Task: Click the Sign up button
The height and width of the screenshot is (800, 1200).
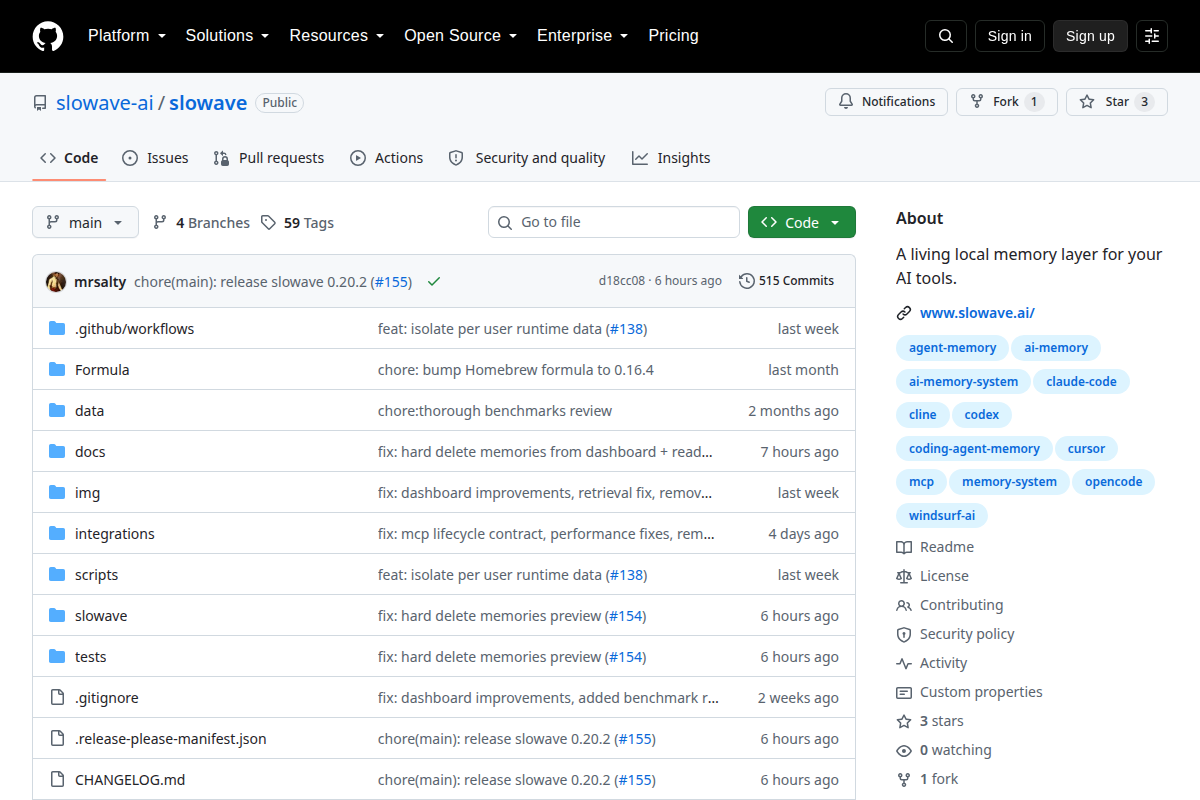Action: [x=1090, y=36]
